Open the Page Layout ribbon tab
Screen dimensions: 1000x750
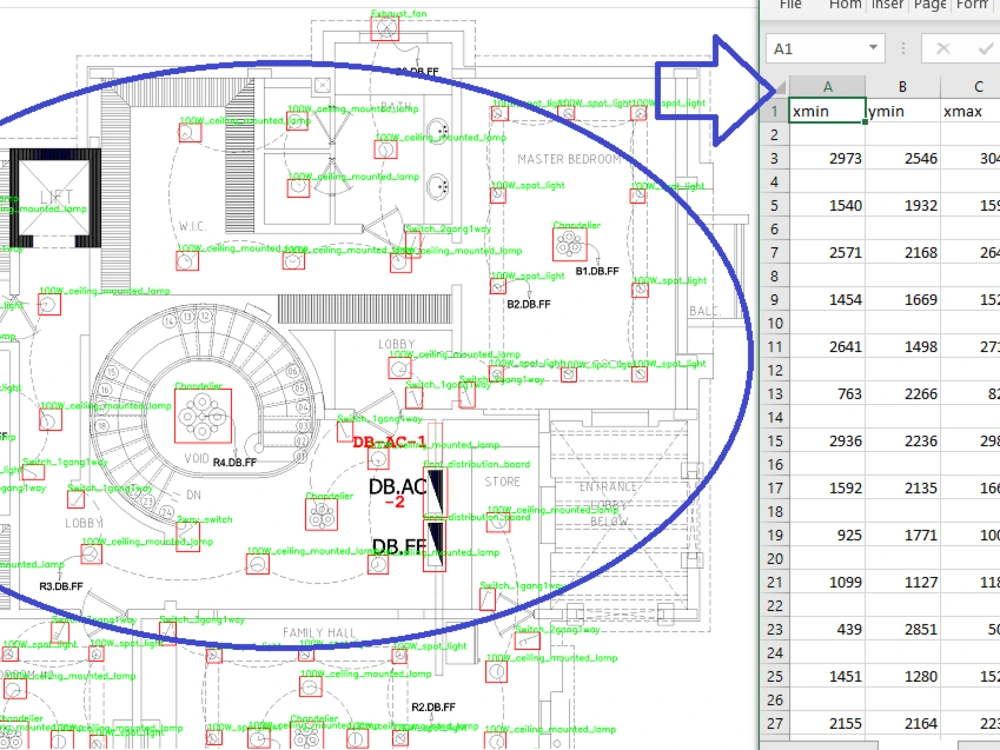929,4
